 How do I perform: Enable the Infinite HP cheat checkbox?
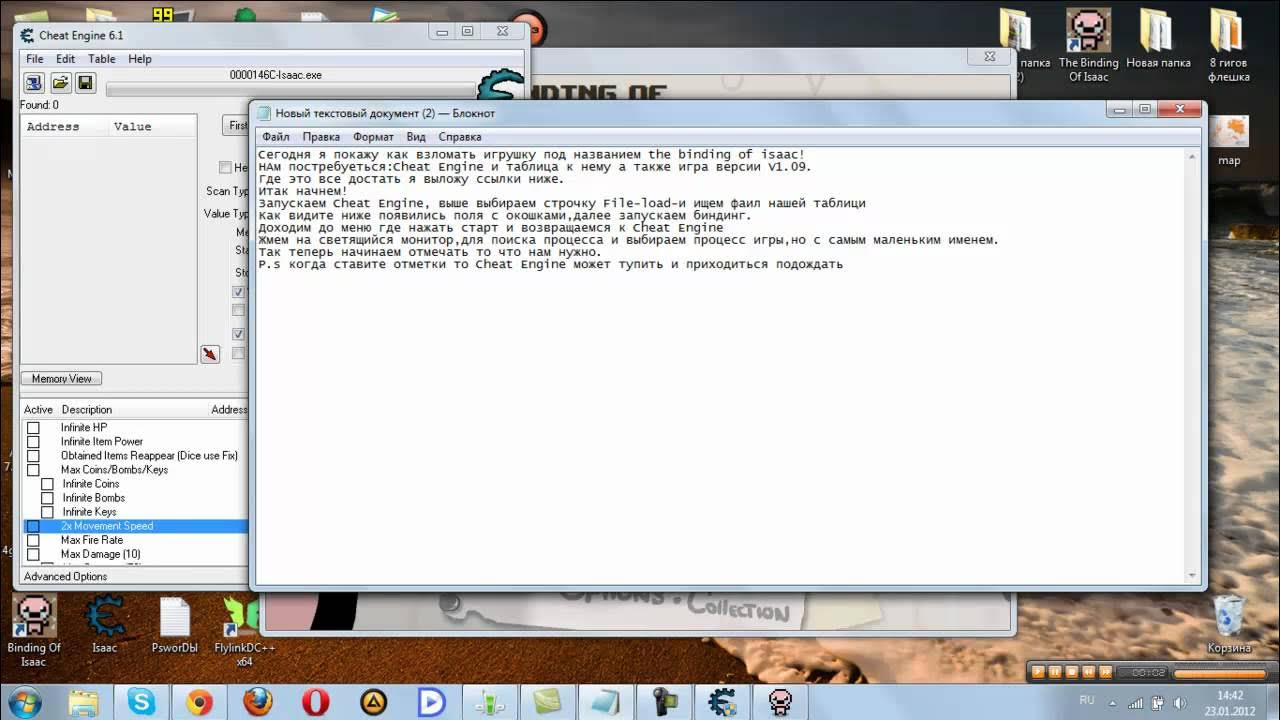tap(33, 428)
